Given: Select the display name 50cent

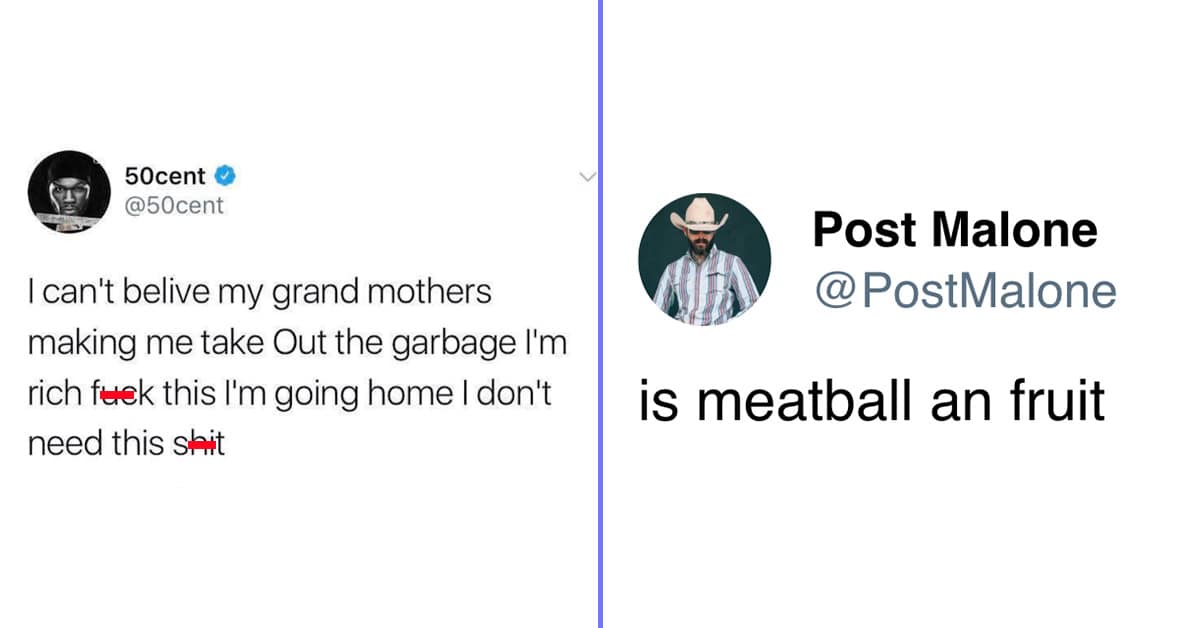Looking at the screenshot, I should point(164,175).
